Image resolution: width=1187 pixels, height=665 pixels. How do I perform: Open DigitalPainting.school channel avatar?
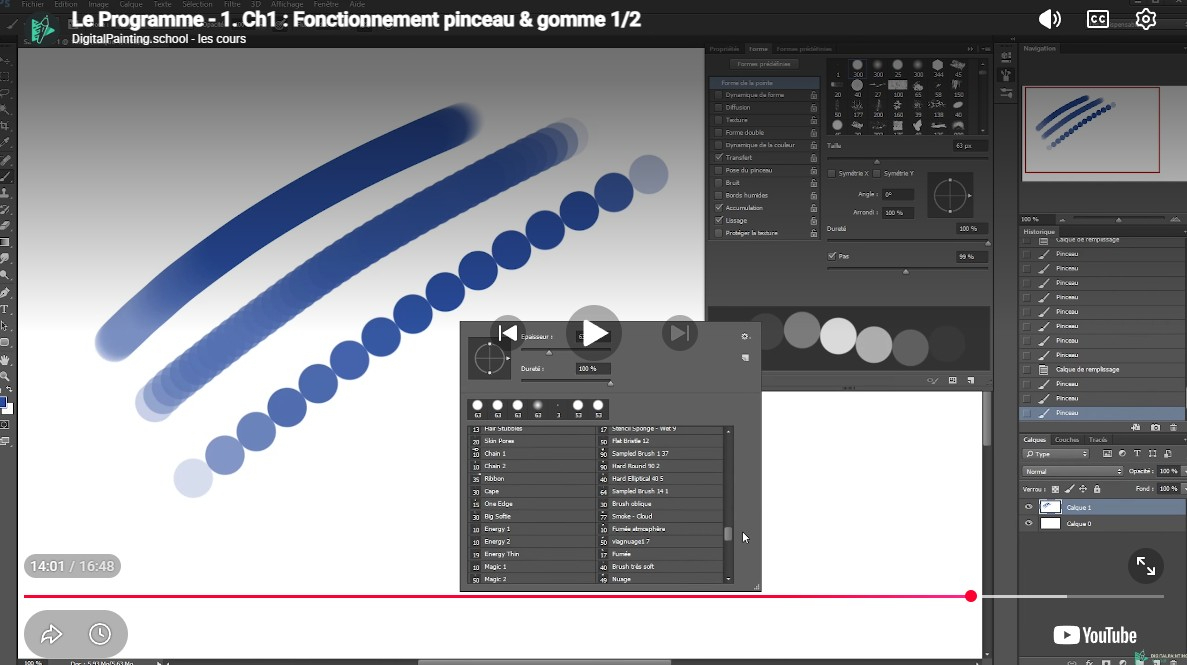coord(42,28)
